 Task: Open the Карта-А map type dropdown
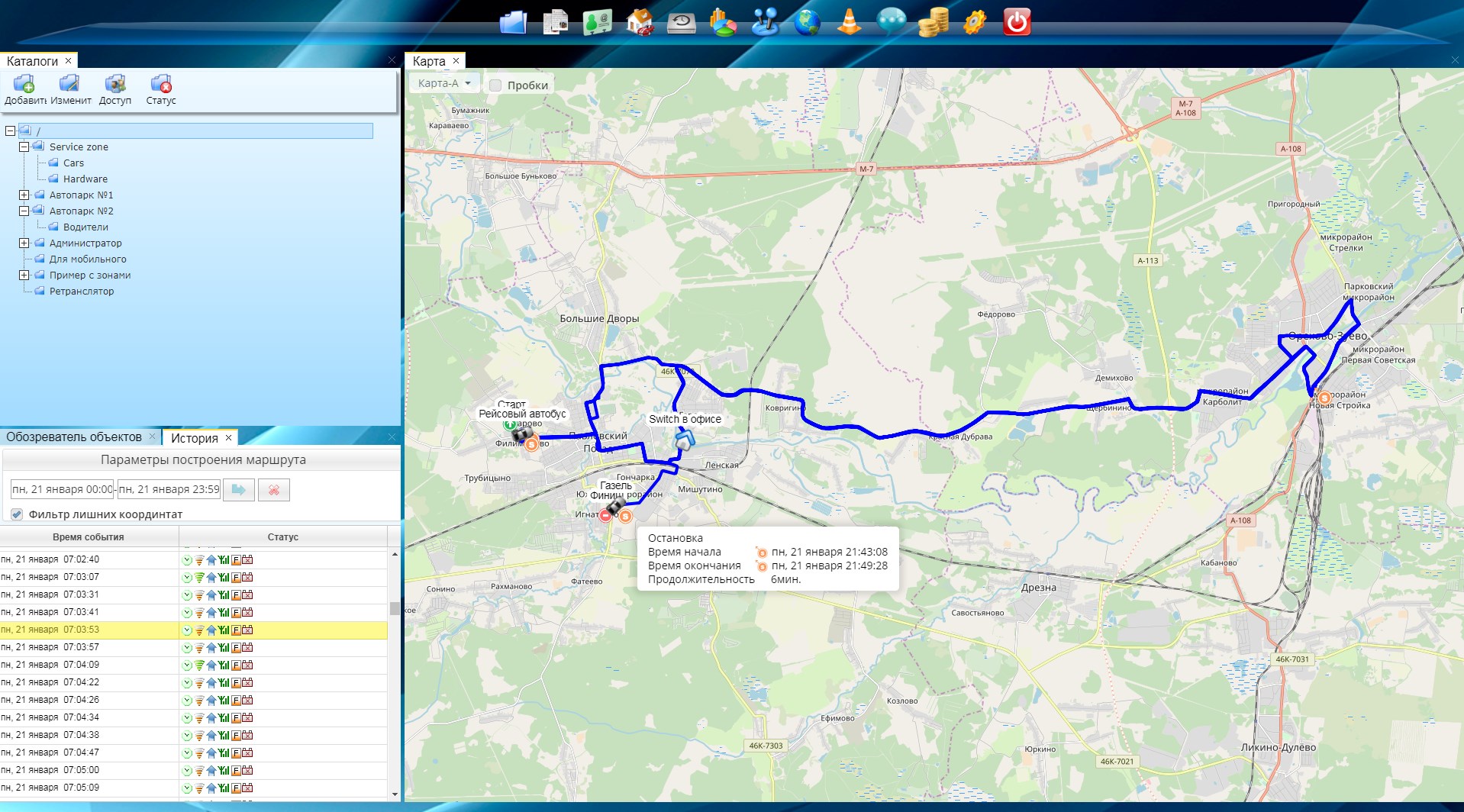446,83
